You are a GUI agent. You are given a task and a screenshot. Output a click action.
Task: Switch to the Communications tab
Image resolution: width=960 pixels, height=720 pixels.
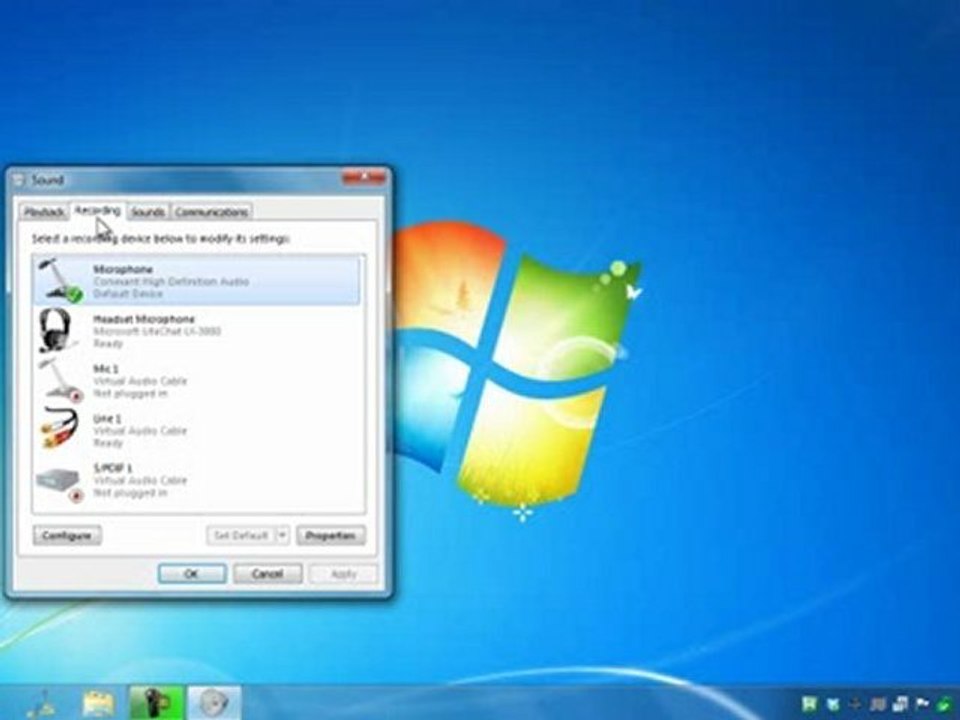211,212
